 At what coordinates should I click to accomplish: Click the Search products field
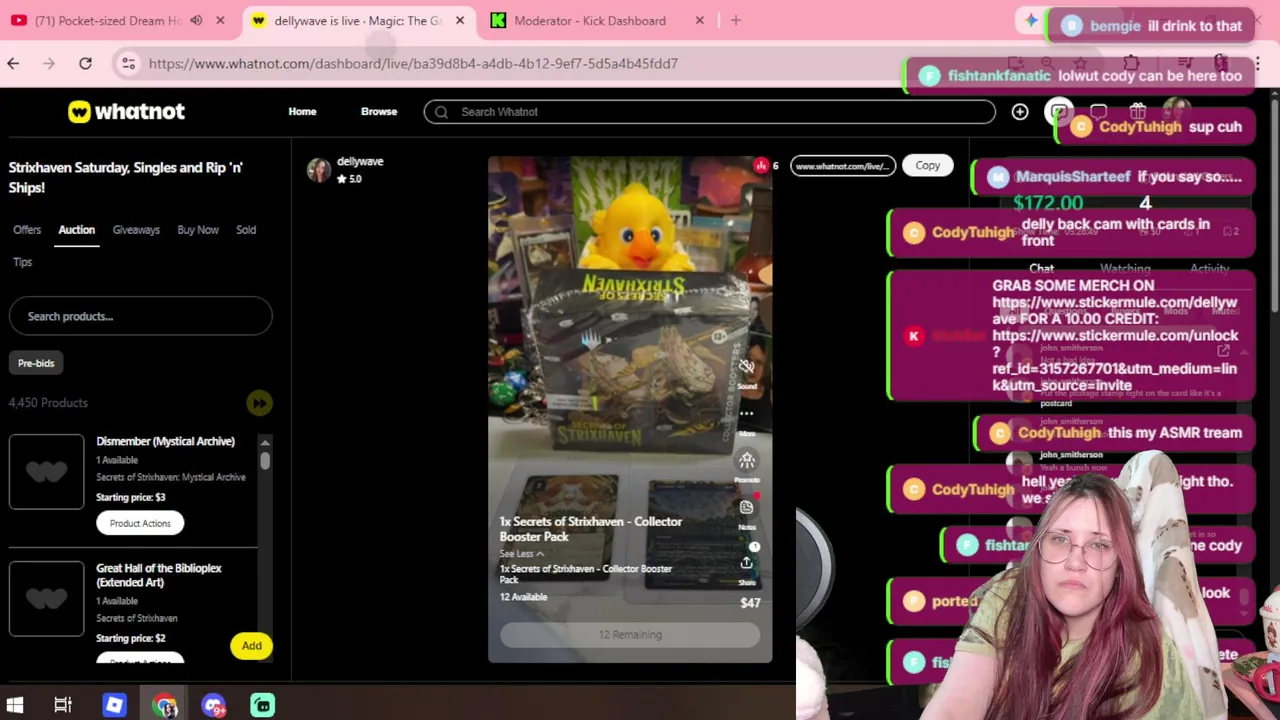140,316
